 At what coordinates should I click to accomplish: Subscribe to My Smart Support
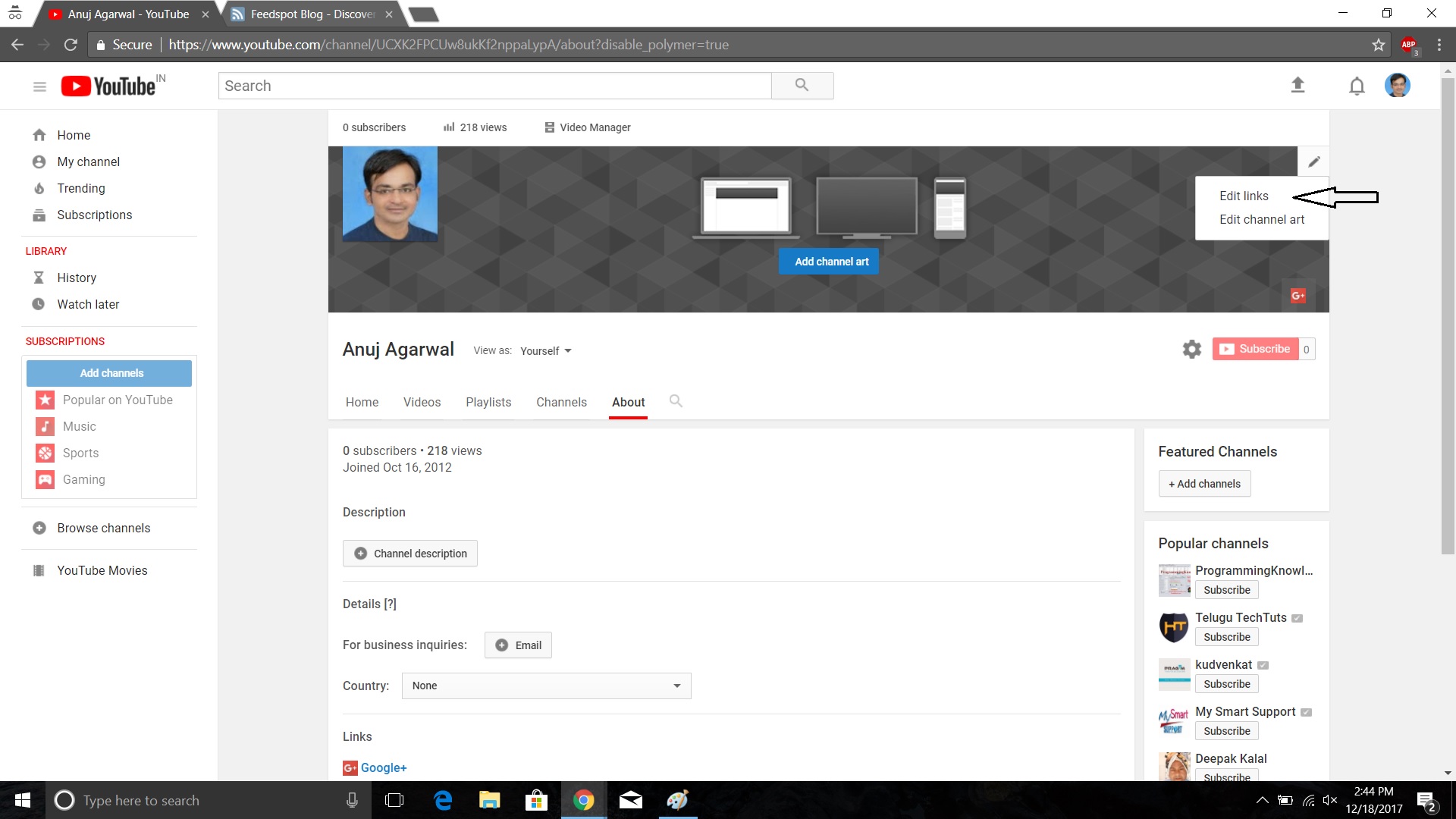1226,731
